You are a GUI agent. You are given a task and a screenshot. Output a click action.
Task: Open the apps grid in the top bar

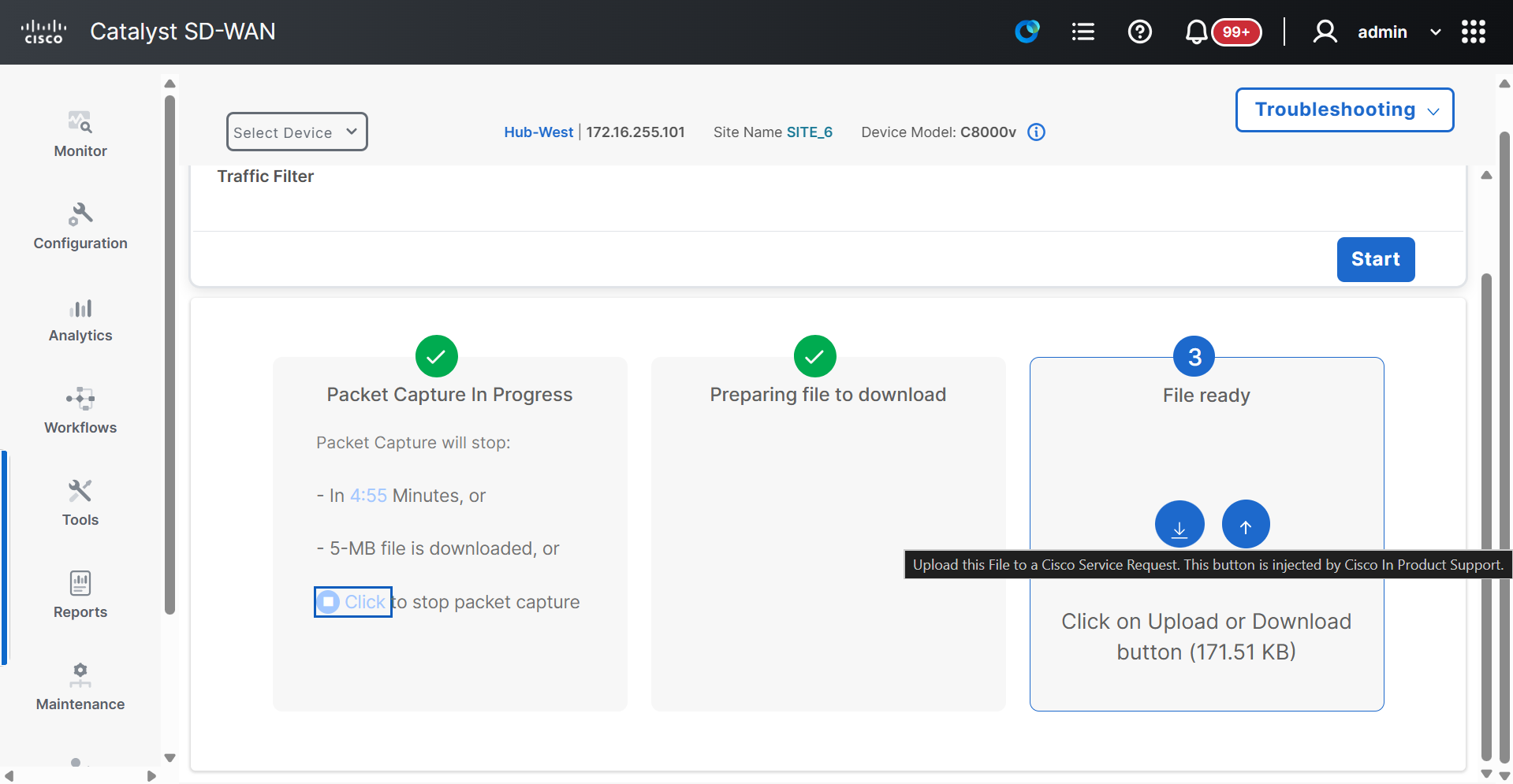[x=1473, y=32]
